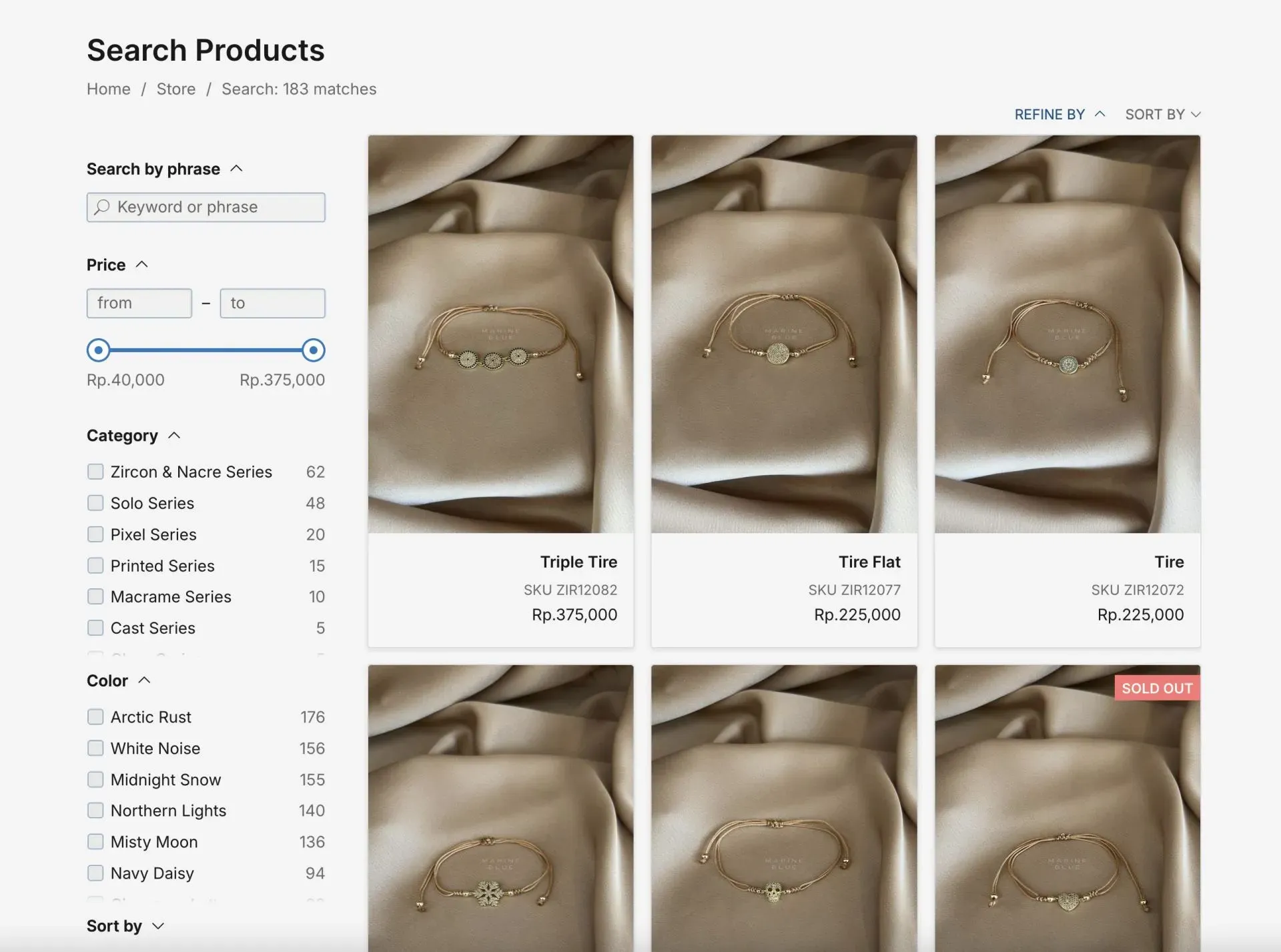1281x952 pixels.
Task: Open the snowflake charm bracelet image
Action: coord(501,809)
